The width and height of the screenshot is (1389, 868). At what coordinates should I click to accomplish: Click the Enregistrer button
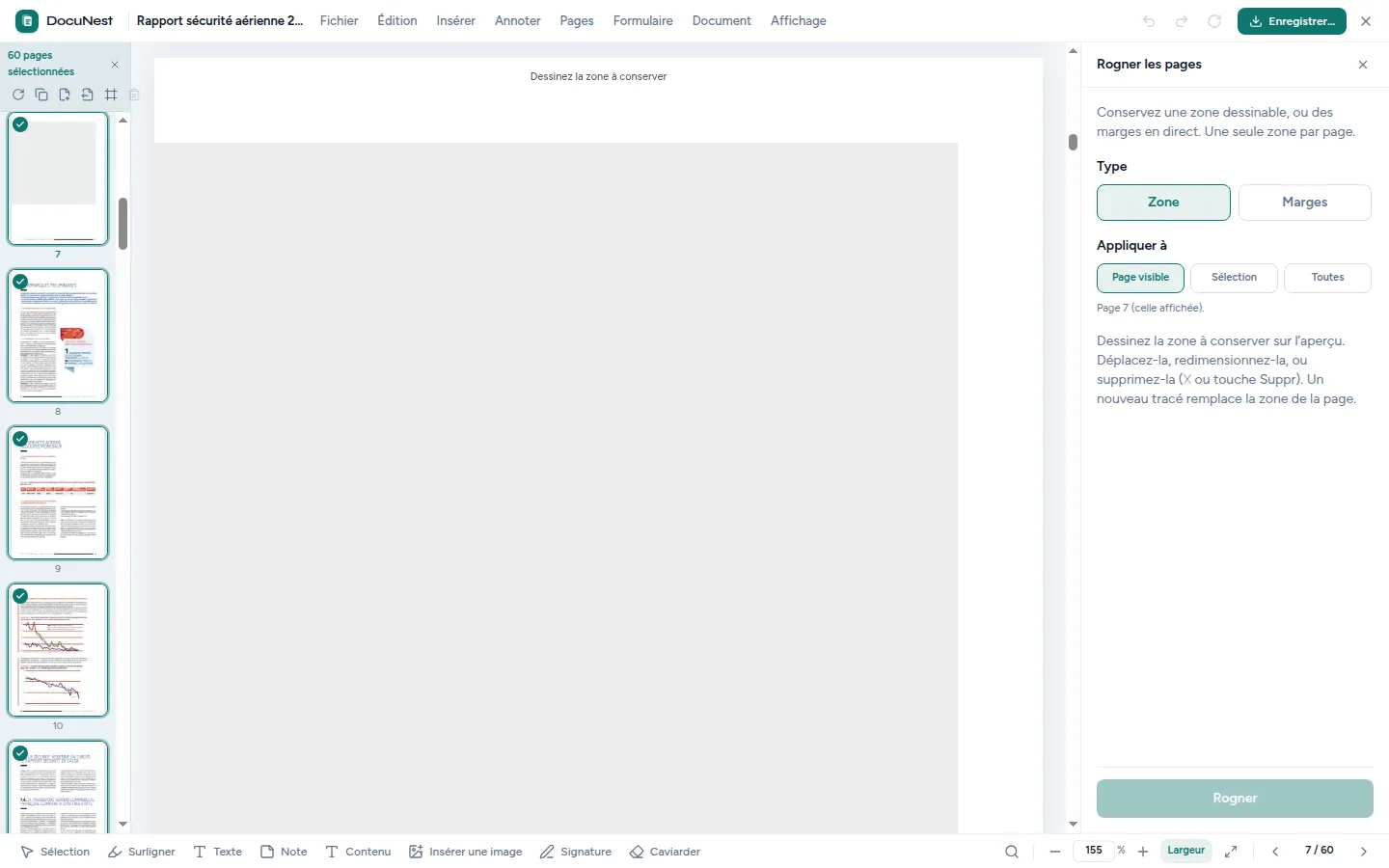pos(1292,21)
